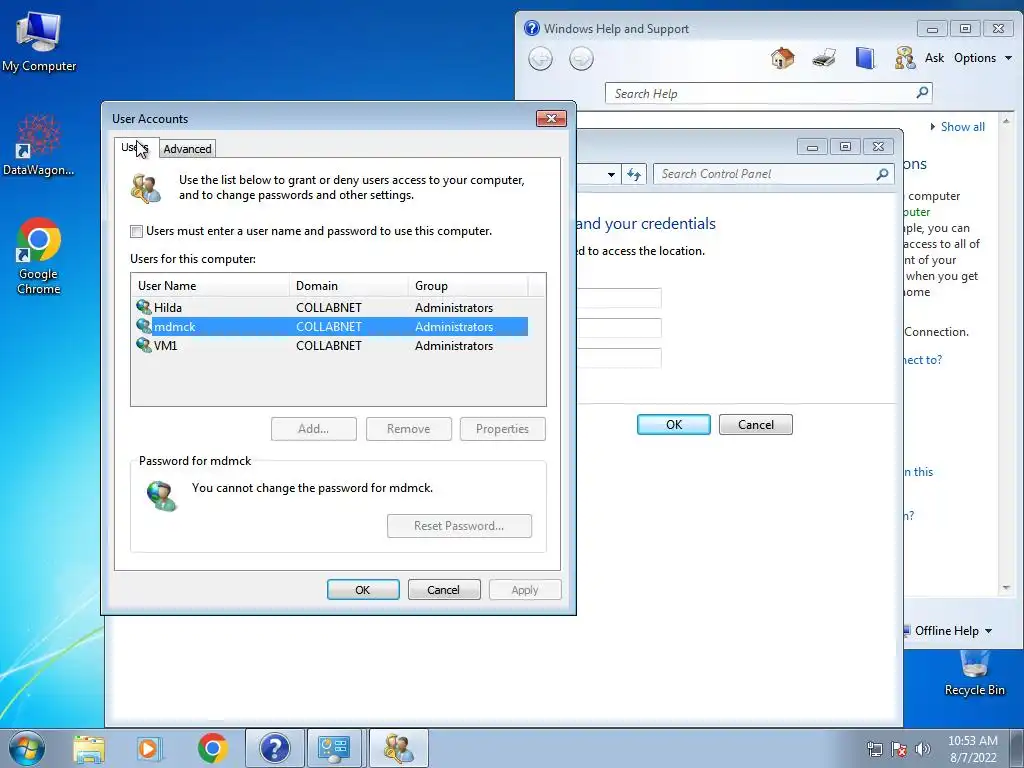Click the second credentials input field

click(x=619, y=328)
